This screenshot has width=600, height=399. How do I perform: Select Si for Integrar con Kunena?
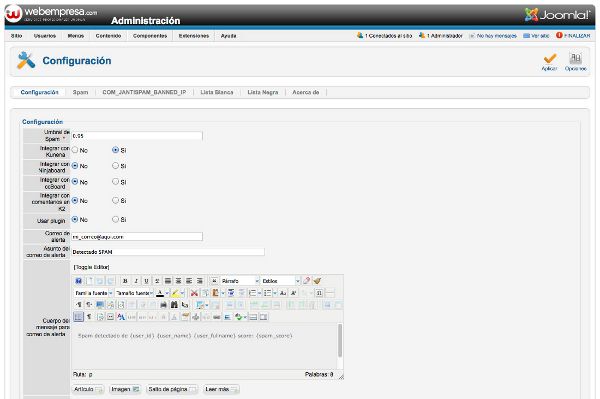[x=116, y=150]
